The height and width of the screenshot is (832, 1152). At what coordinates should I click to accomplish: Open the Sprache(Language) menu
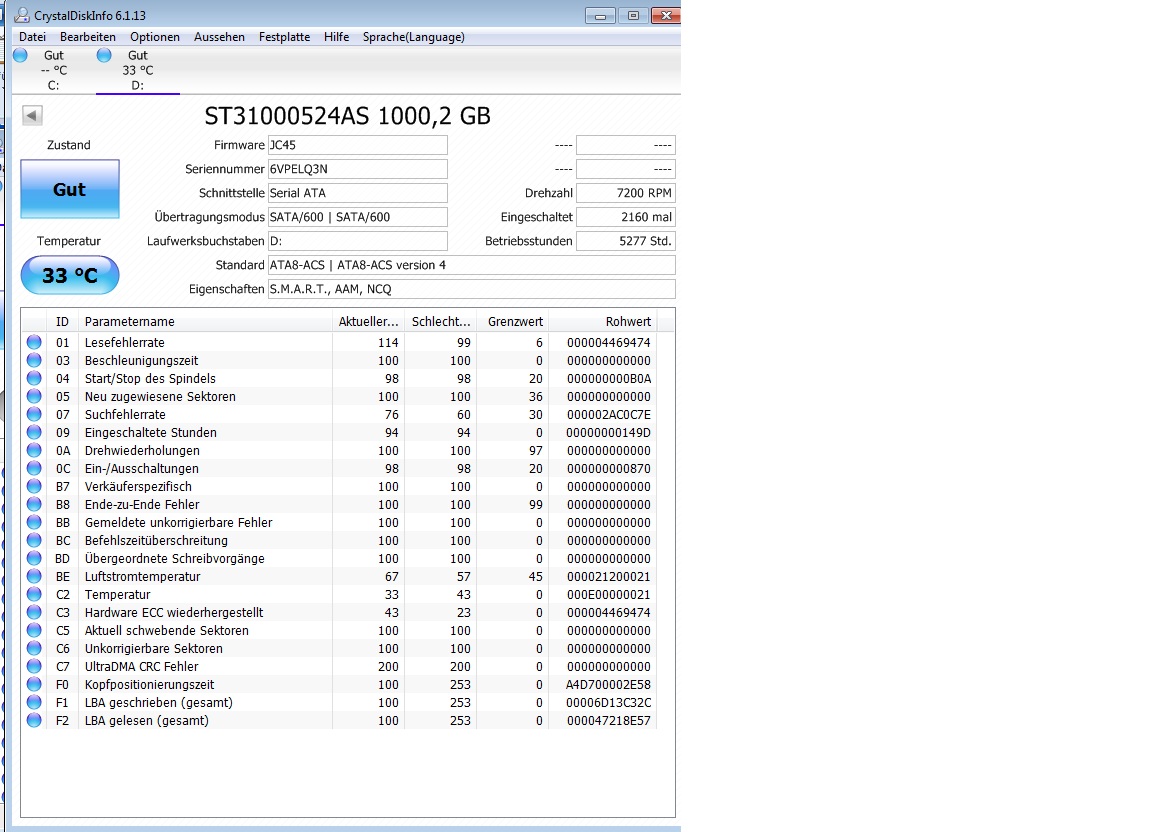(x=414, y=37)
